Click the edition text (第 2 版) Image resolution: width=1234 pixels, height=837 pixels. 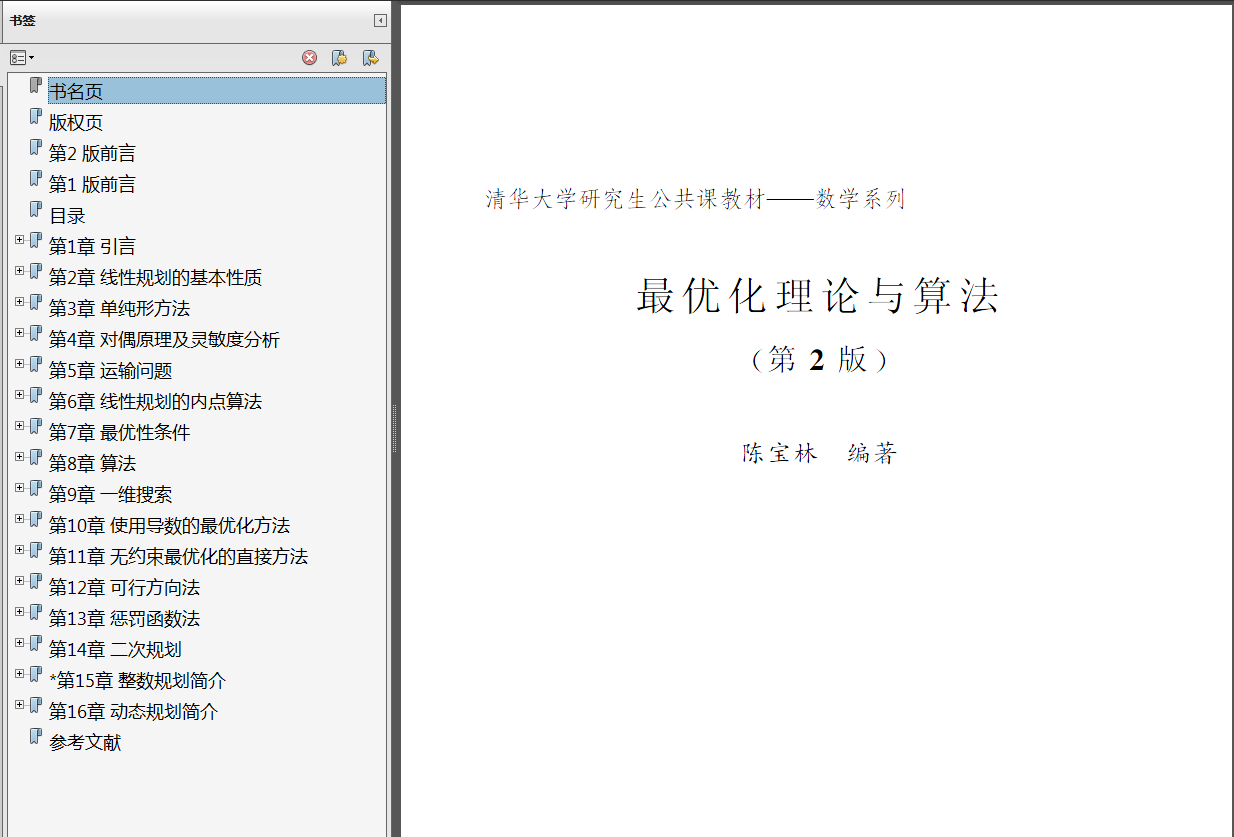pyautogui.click(x=818, y=360)
